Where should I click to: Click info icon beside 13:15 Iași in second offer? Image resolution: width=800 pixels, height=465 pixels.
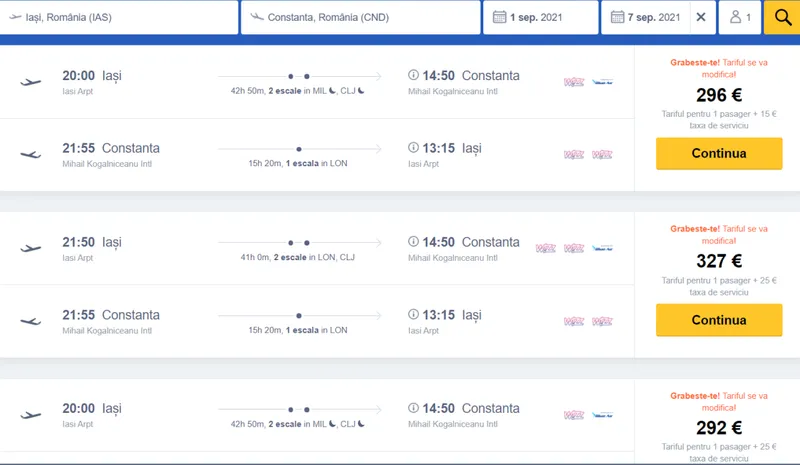tap(414, 315)
